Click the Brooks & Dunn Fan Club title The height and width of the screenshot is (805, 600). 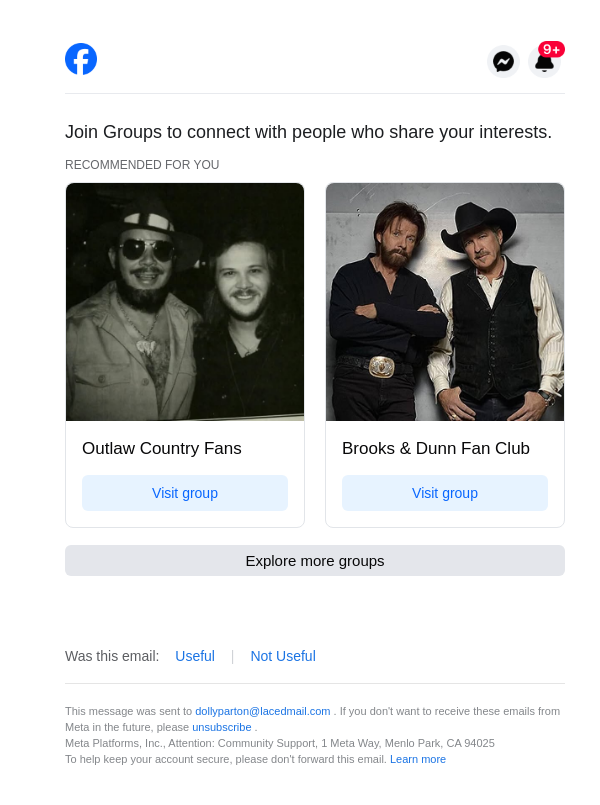(x=436, y=448)
